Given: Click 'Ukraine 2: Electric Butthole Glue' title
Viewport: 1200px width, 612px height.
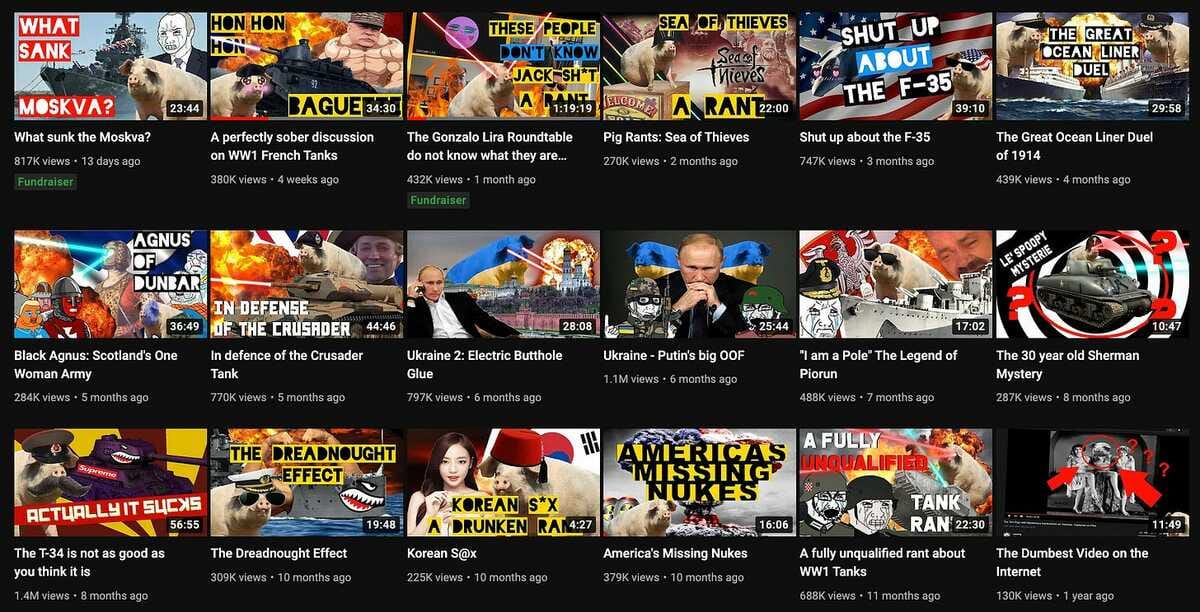Looking at the screenshot, I should click(x=485, y=364).
